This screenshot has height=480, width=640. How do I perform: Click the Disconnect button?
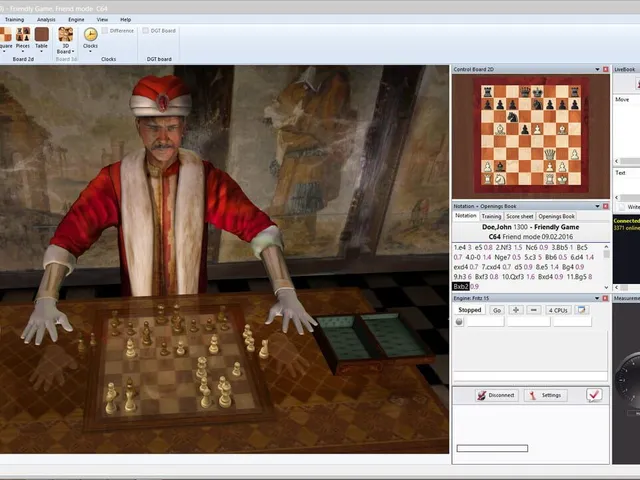(496, 395)
